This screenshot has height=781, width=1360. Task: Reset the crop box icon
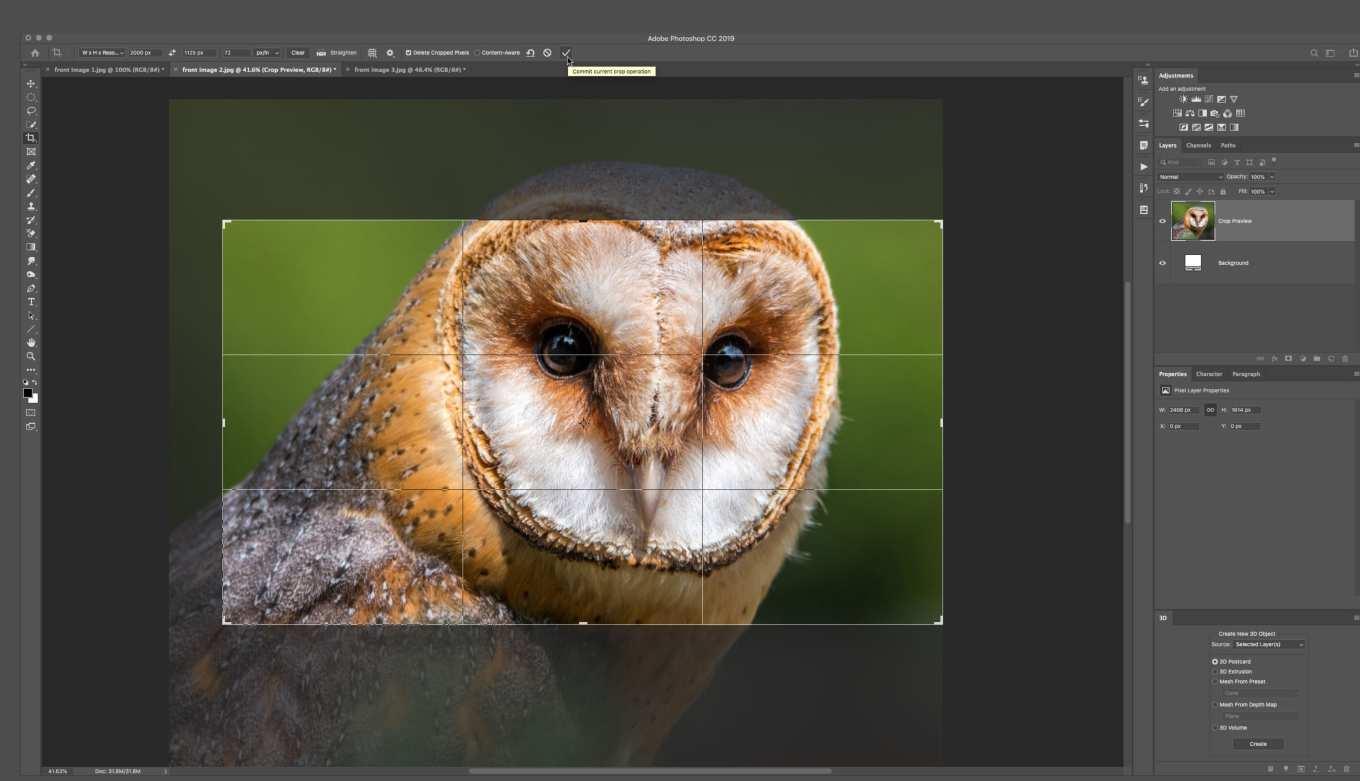(x=530, y=53)
